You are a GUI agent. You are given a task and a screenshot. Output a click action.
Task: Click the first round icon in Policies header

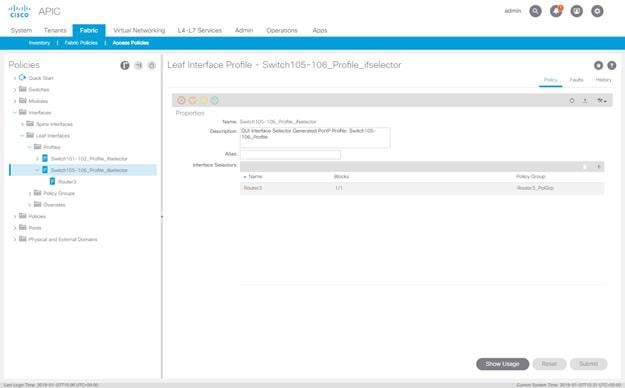pyautogui.click(x=125, y=65)
